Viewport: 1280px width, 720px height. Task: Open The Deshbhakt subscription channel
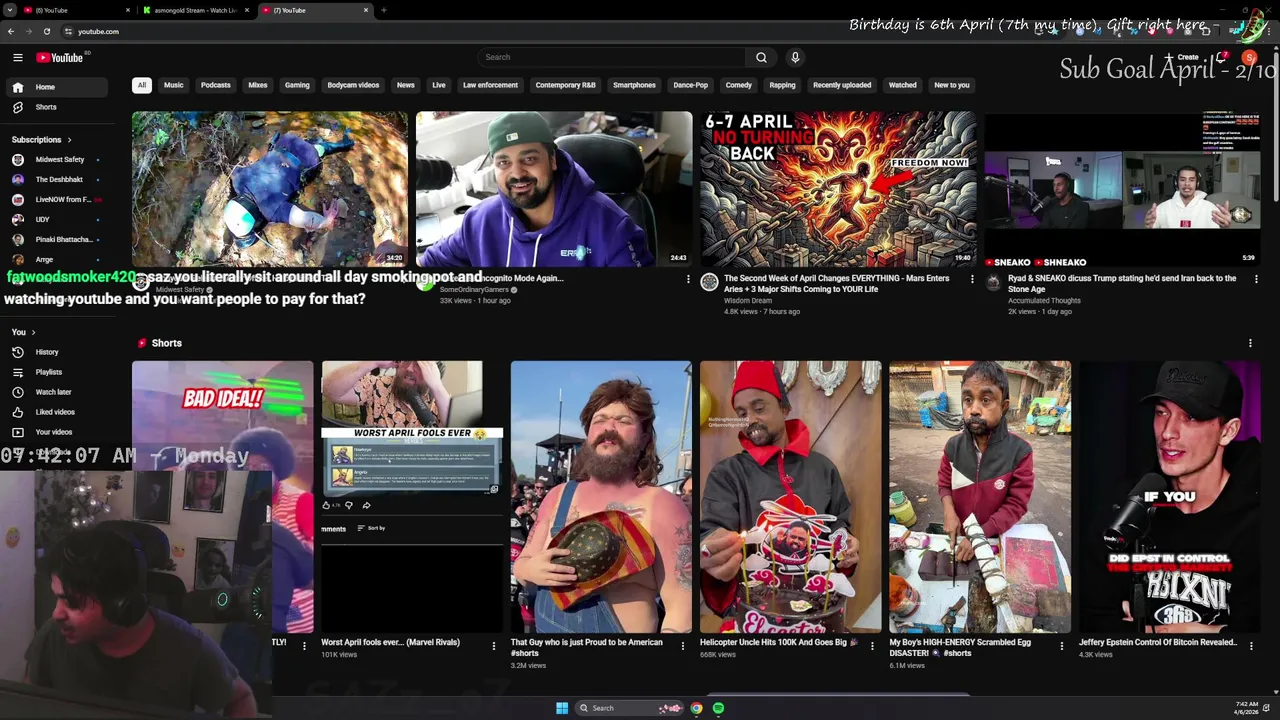pos(56,180)
